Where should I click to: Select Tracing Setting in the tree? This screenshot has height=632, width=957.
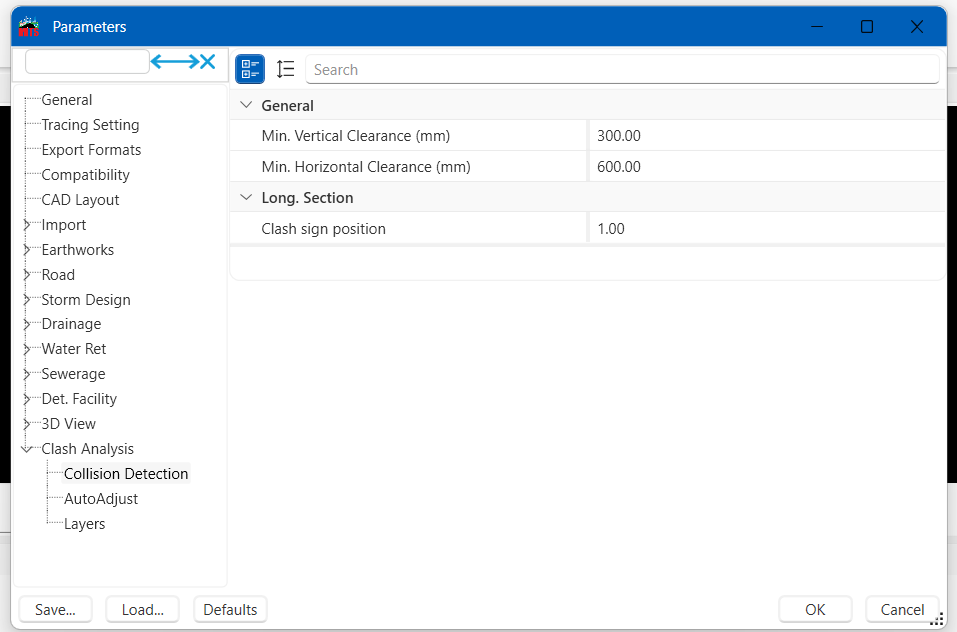point(90,125)
